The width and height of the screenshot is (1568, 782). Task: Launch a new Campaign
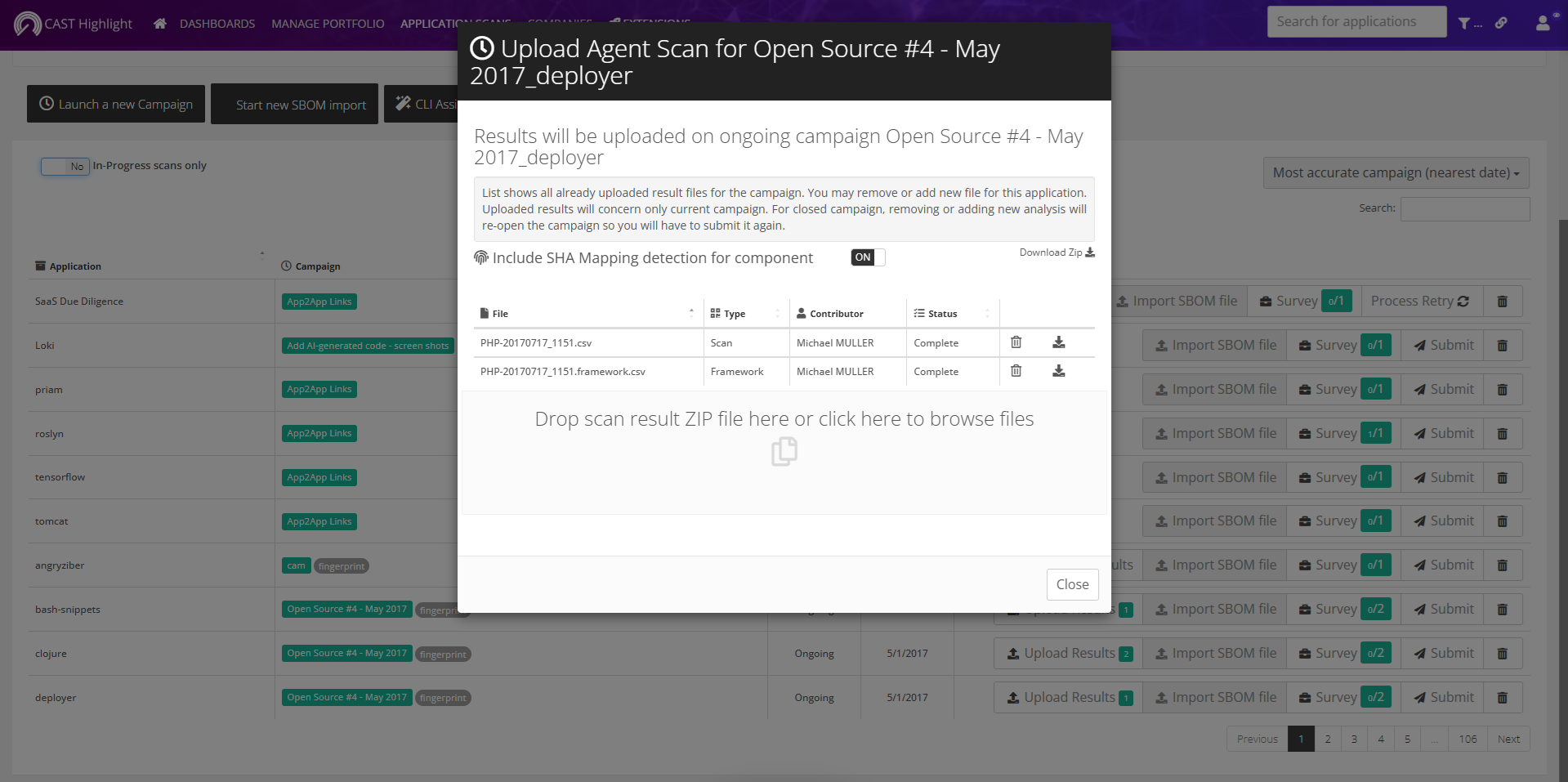116,104
